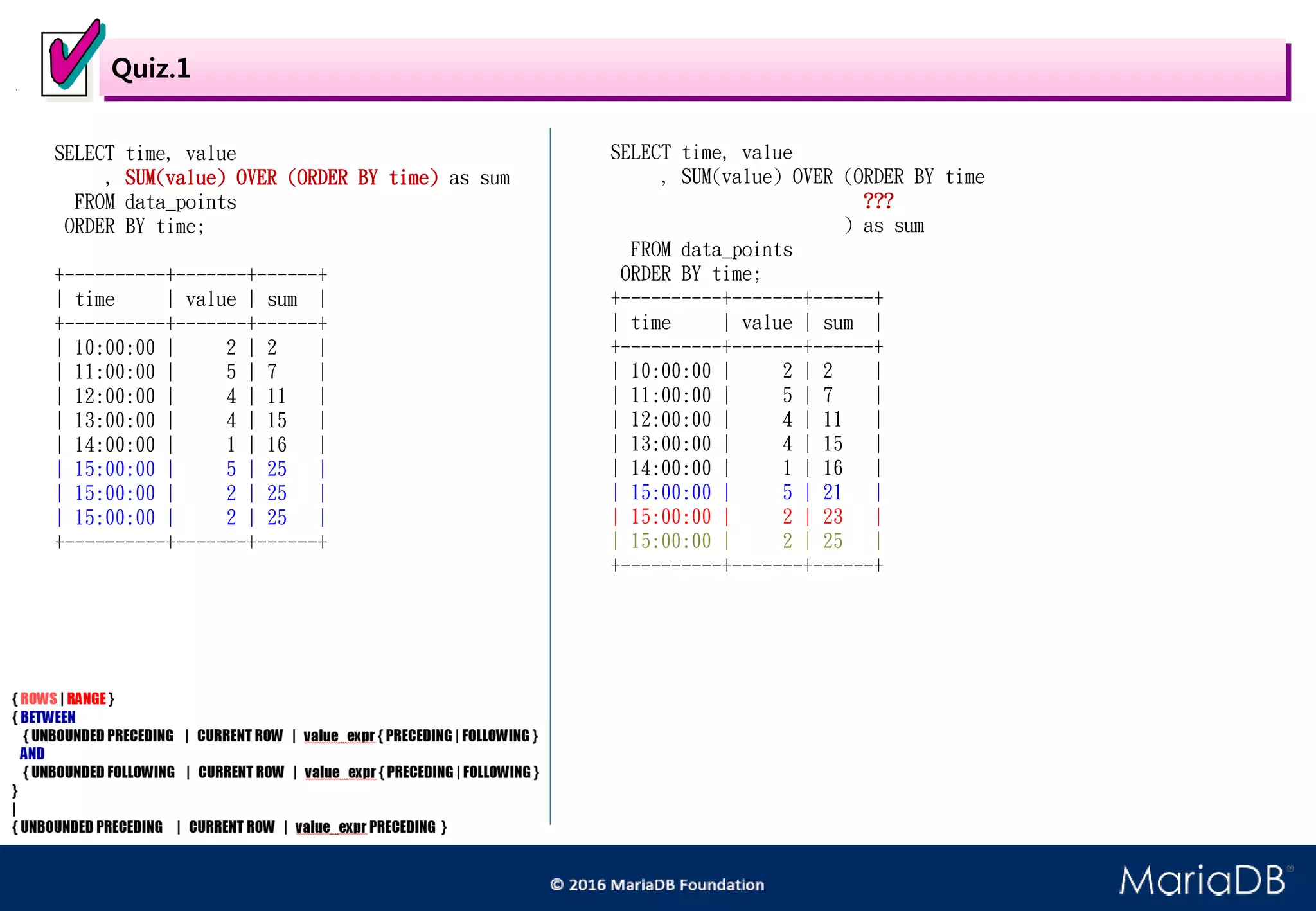Click 12:00:00 in the left table

(x=115, y=396)
